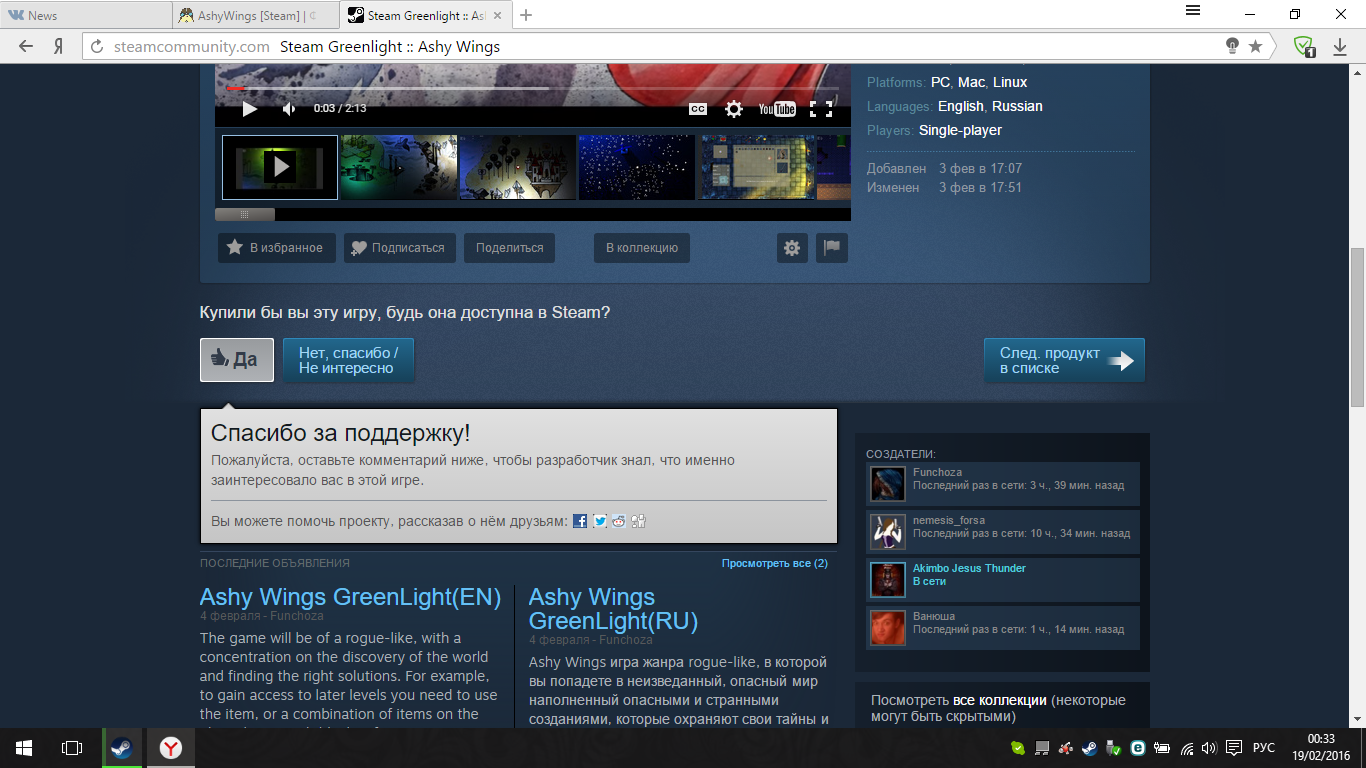The height and width of the screenshot is (768, 1366).
Task: Click the Подписаться follow button
Action: click(x=400, y=248)
